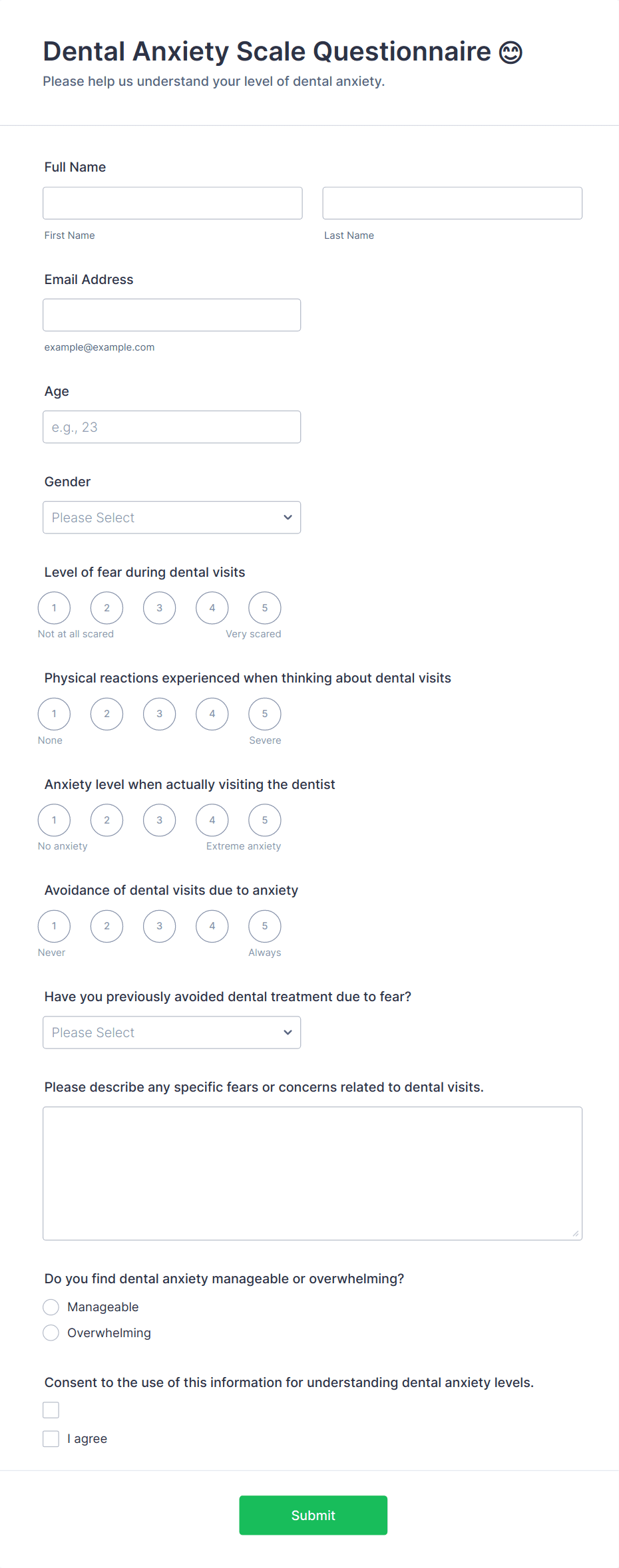Grab the textarea resize handle corner
The height and width of the screenshot is (1568, 619).
(x=576, y=1233)
